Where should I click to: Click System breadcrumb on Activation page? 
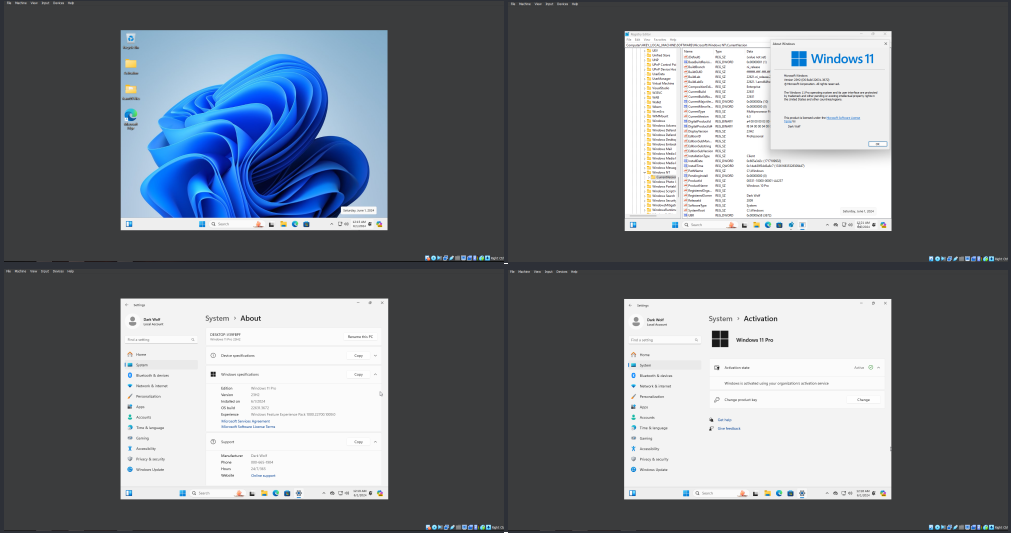point(721,319)
